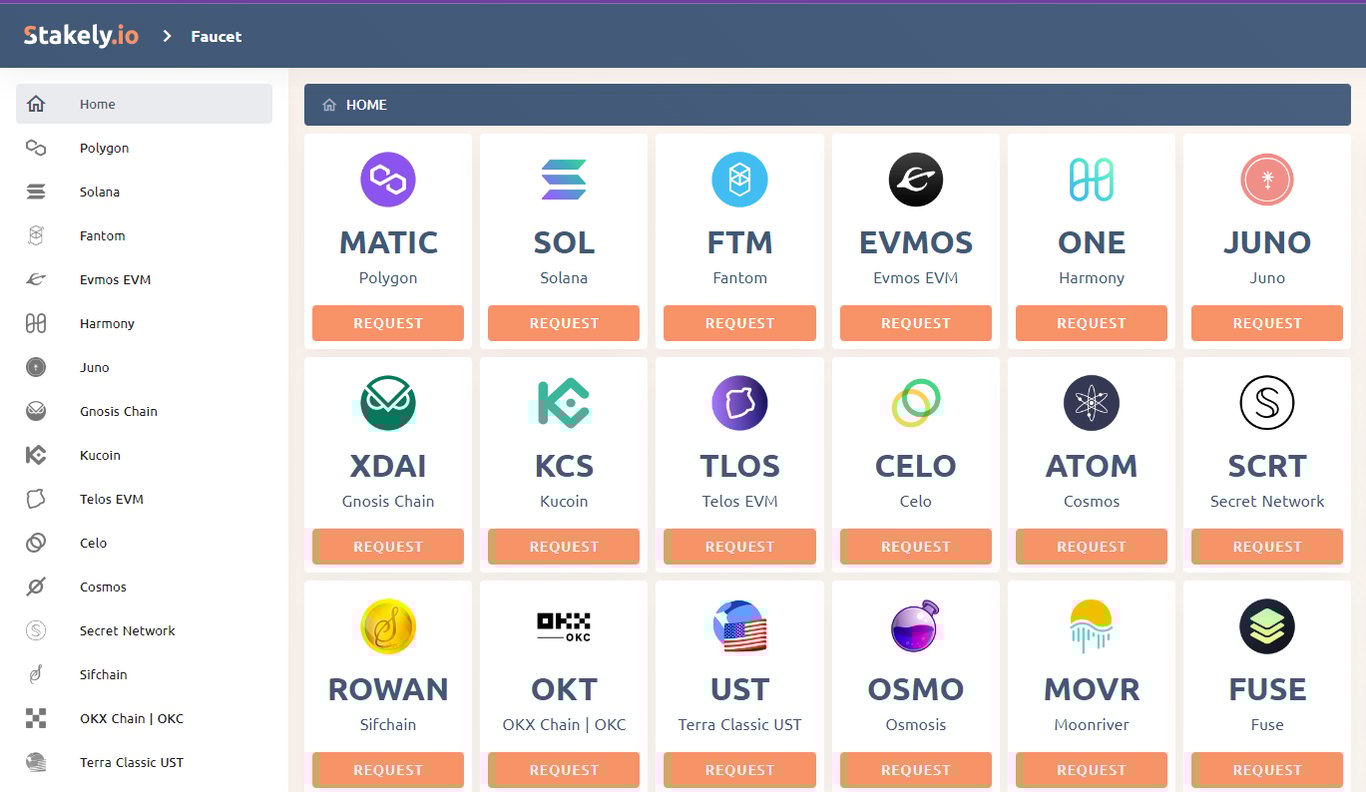This screenshot has width=1366, height=792.
Task: Click the Telos EVM sidebar icon
Action: (36, 499)
